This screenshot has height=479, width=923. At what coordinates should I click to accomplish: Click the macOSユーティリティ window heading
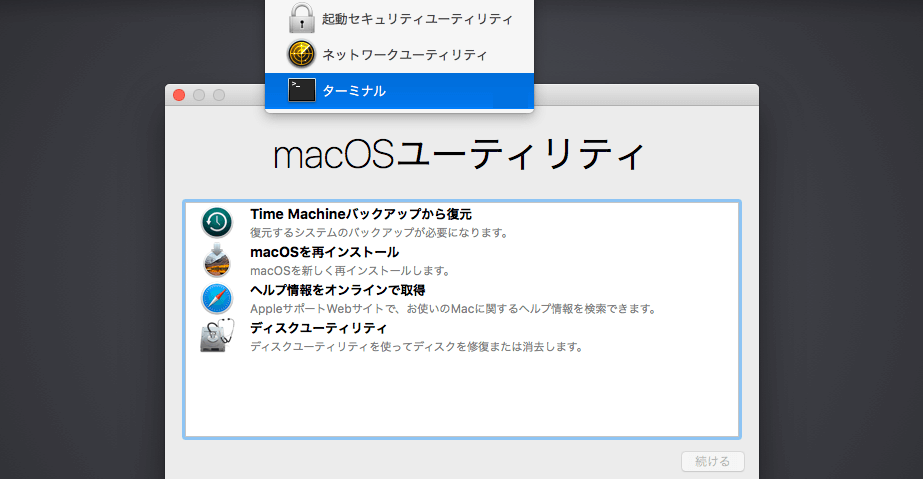(460, 155)
